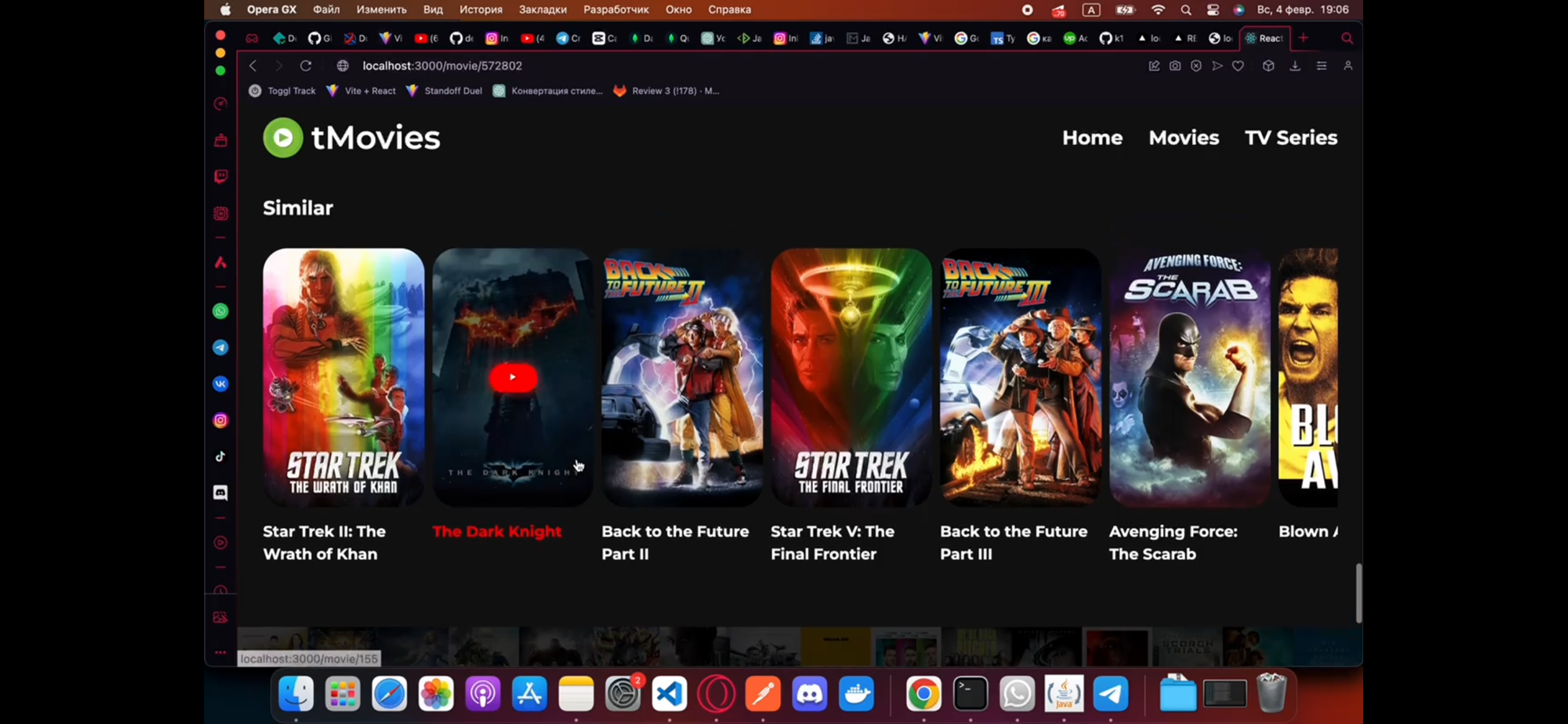Open Avenging Force The Scarab poster

[1189, 377]
